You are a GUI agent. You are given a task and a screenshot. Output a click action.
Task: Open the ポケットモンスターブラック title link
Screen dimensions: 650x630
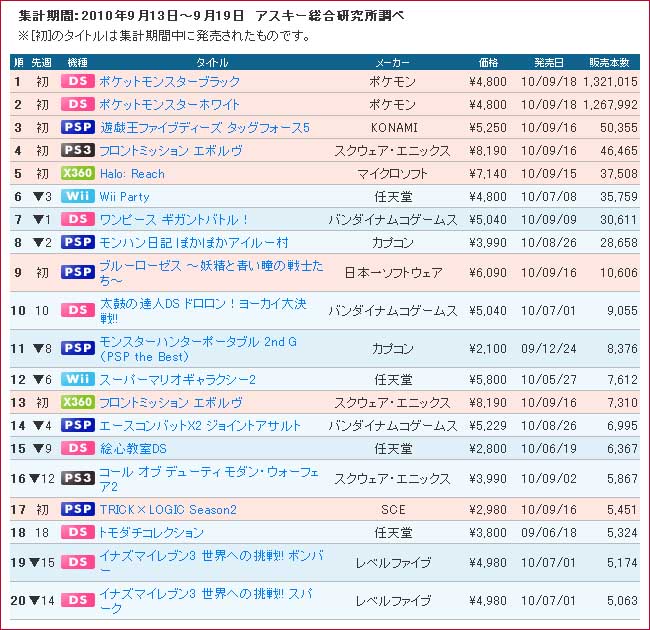click(x=170, y=82)
